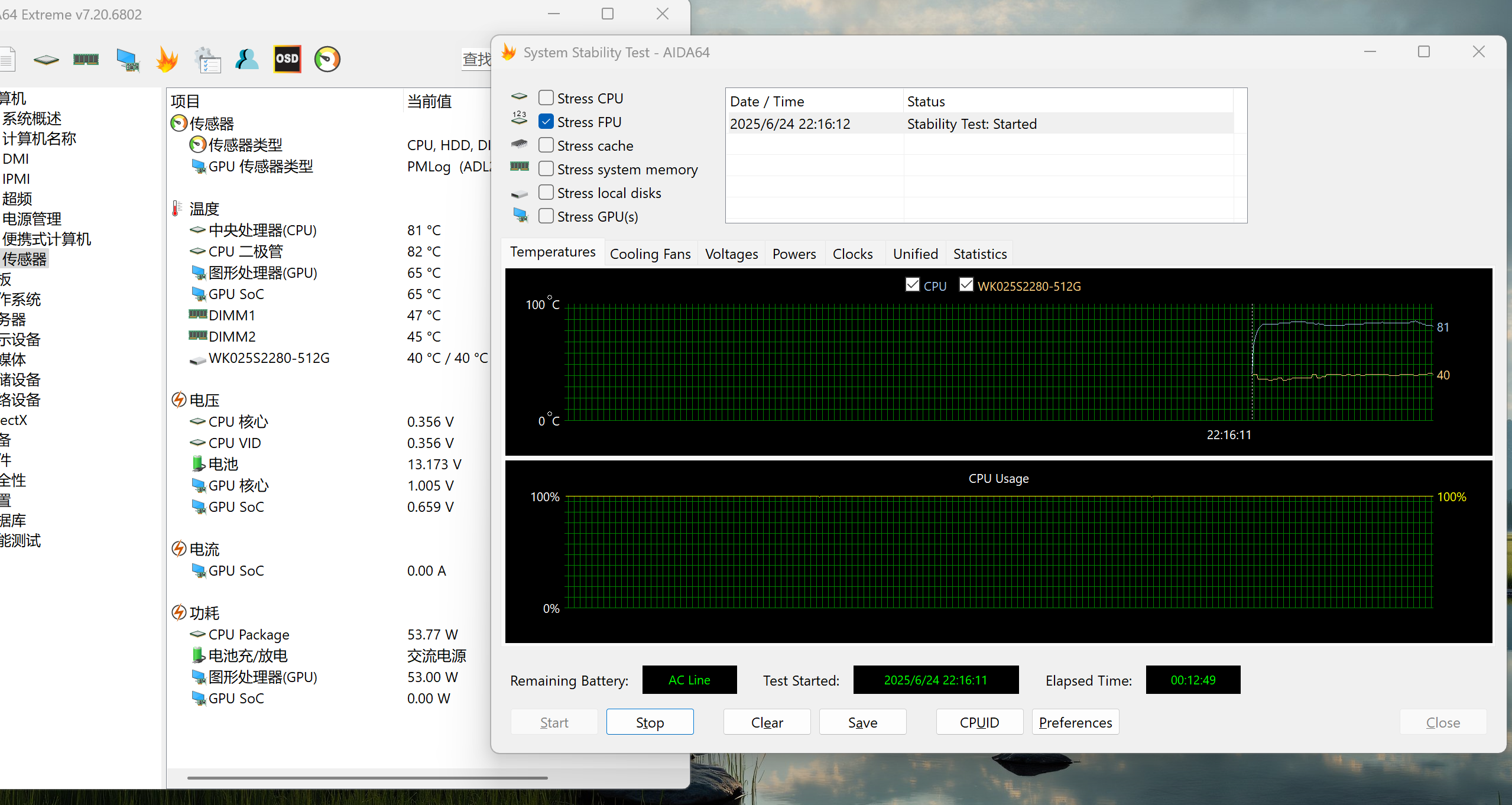Click the Clear button
Viewport: 1512px width, 805px height.
point(767,722)
